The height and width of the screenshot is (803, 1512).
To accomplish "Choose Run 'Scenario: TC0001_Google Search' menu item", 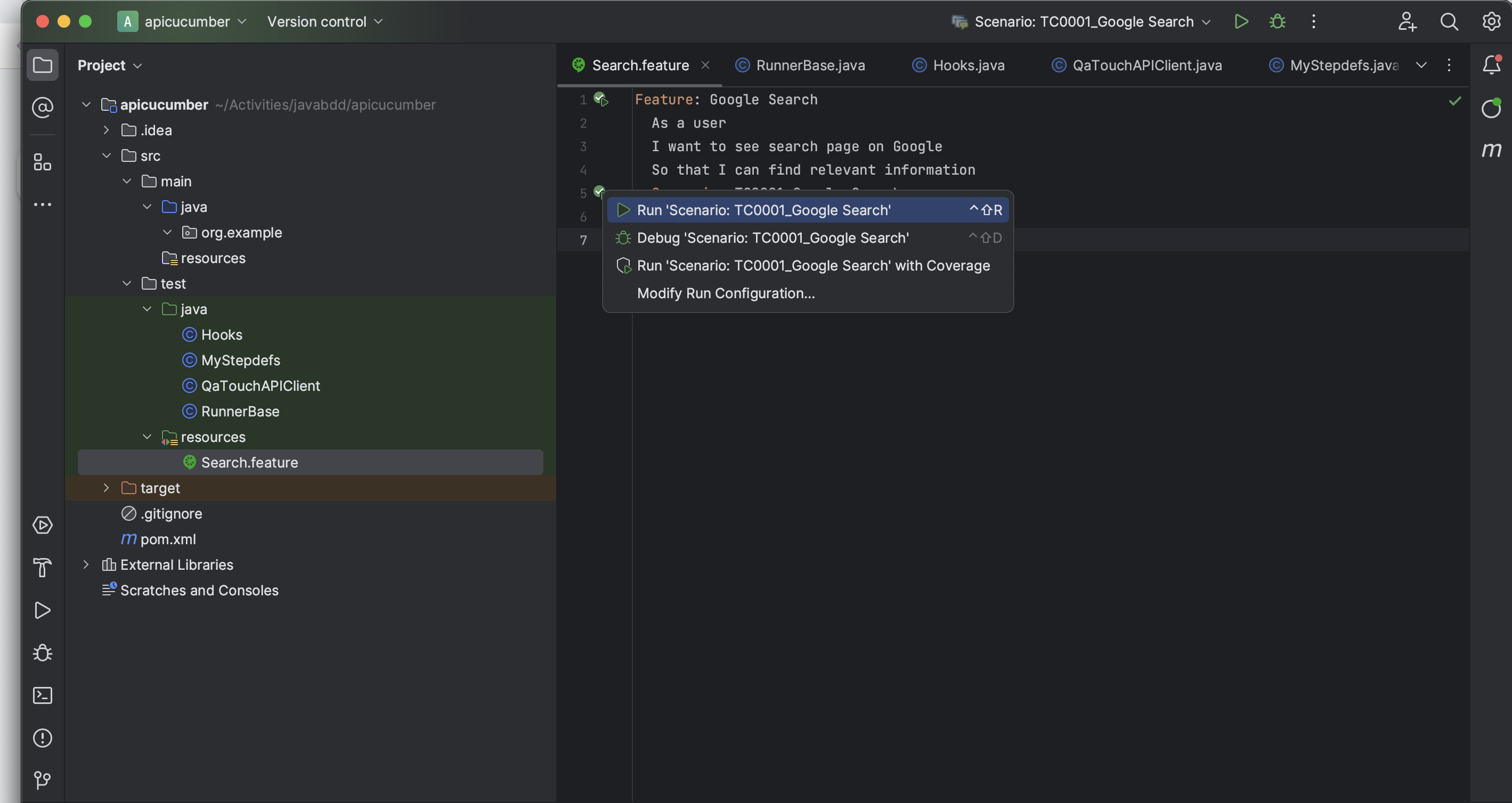I will [x=808, y=210].
